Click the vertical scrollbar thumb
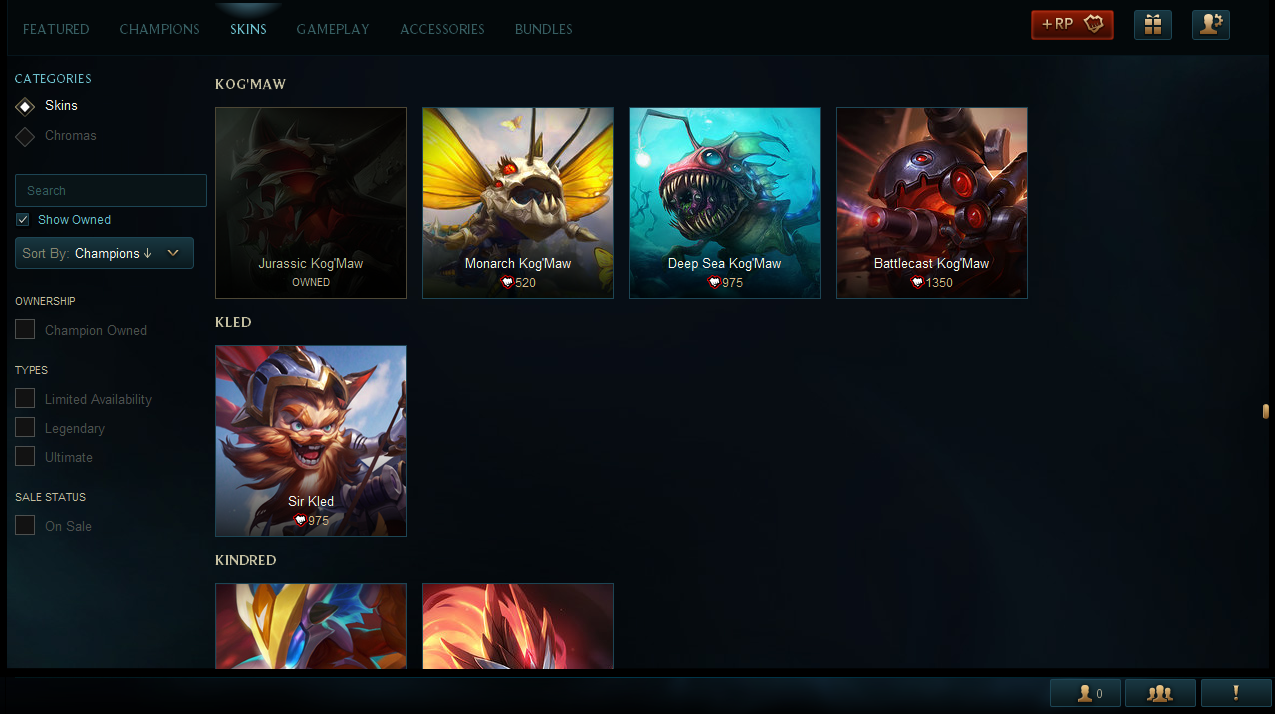 pyautogui.click(x=1266, y=411)
